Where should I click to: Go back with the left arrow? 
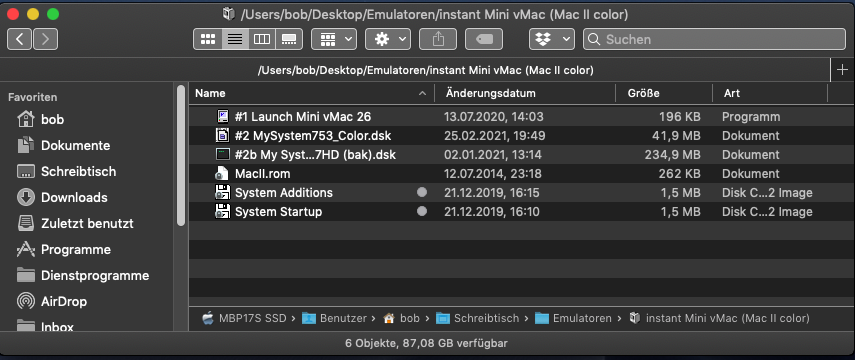(19, 39)
